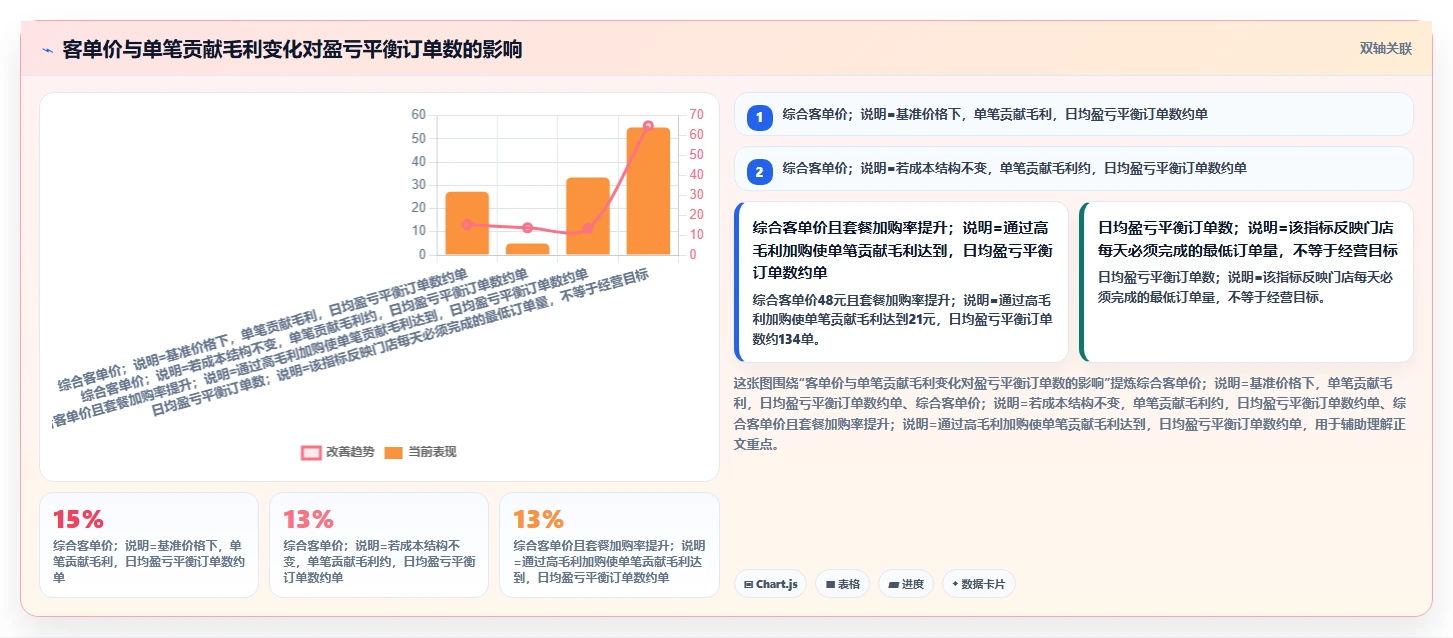Click the 双轴关联 tag
Viewport: 1453px width, 638px height.
tap(1385, 48)
